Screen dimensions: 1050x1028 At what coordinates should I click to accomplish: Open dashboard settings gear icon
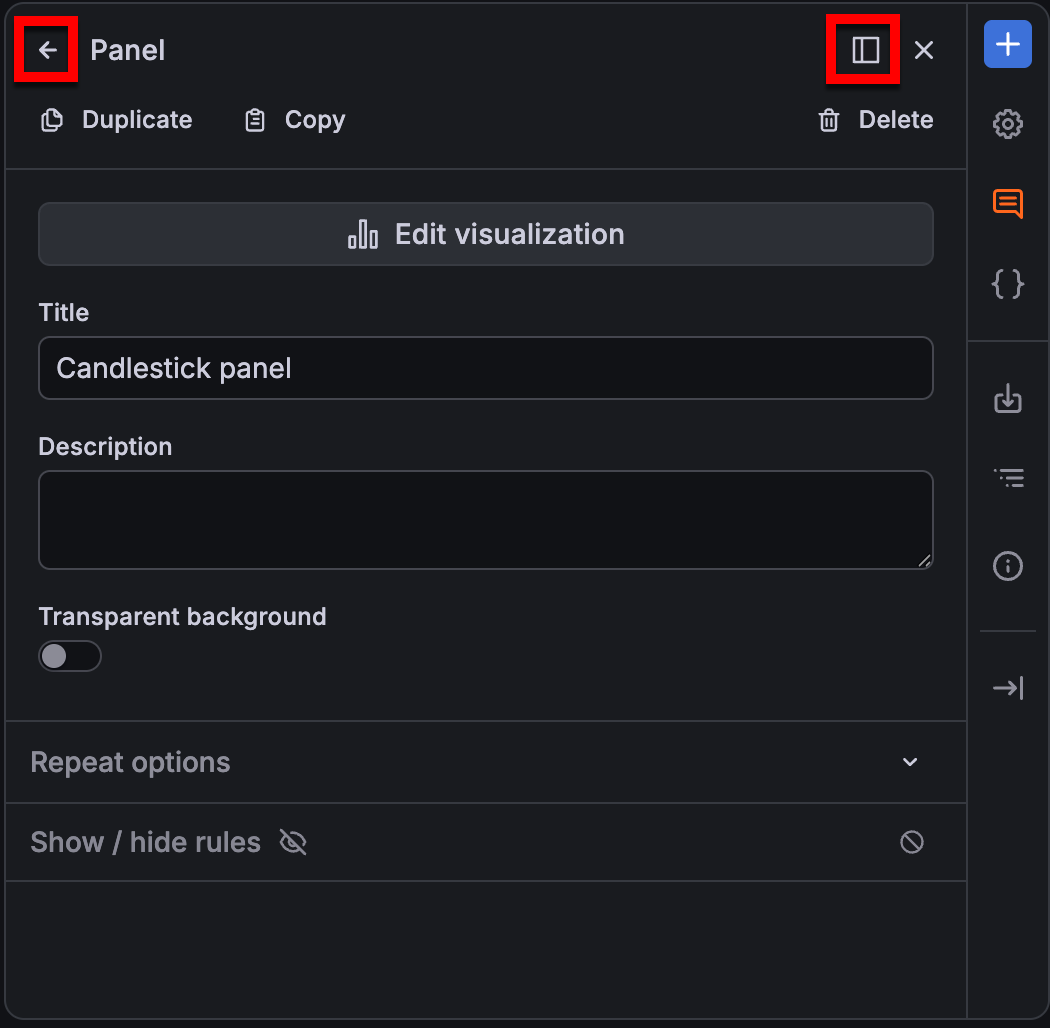[x=1007, y=124]
